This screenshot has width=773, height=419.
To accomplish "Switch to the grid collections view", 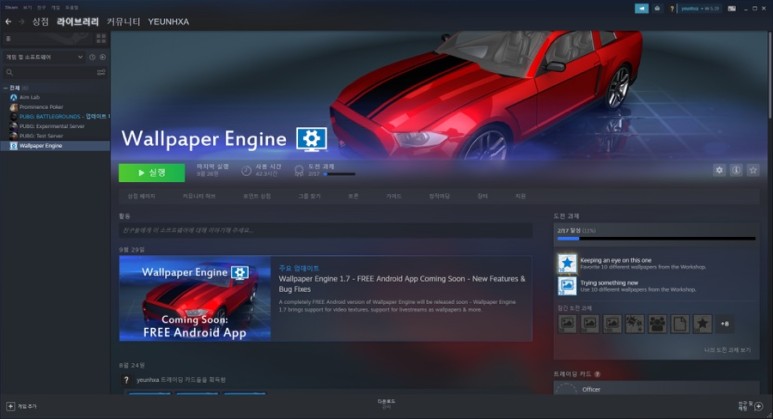I will [x=101, y=38].
